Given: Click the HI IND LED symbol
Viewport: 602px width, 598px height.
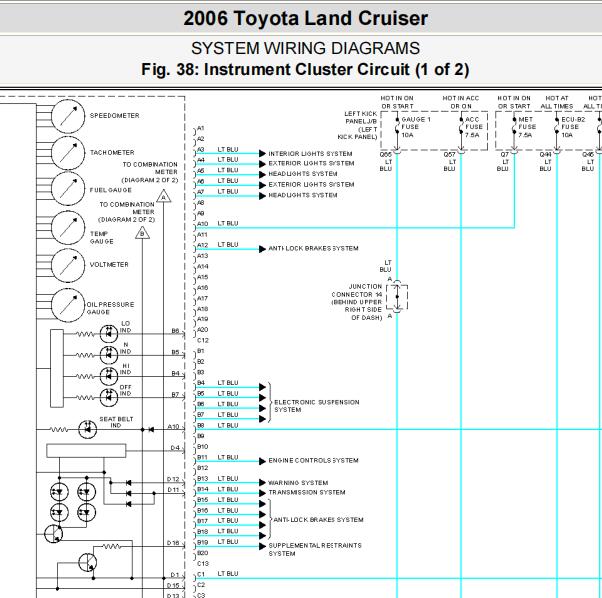Looking at the screenshot, I should [x=109, y=376].
